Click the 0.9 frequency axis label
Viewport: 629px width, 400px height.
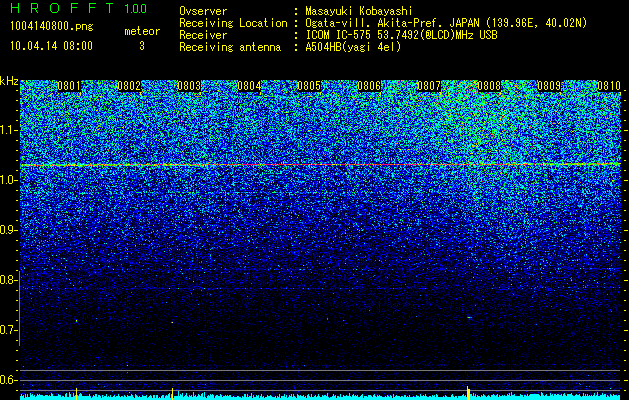pos(7,230)
